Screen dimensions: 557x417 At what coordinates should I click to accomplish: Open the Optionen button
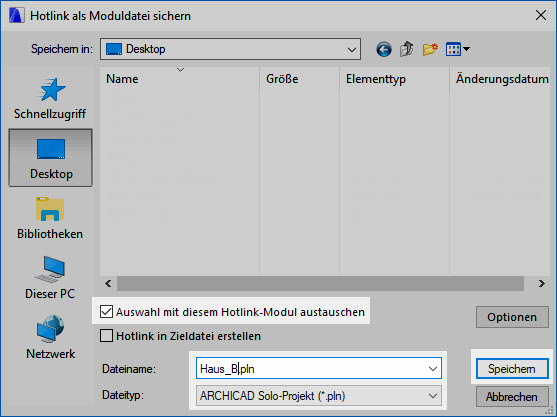point(512,317)
